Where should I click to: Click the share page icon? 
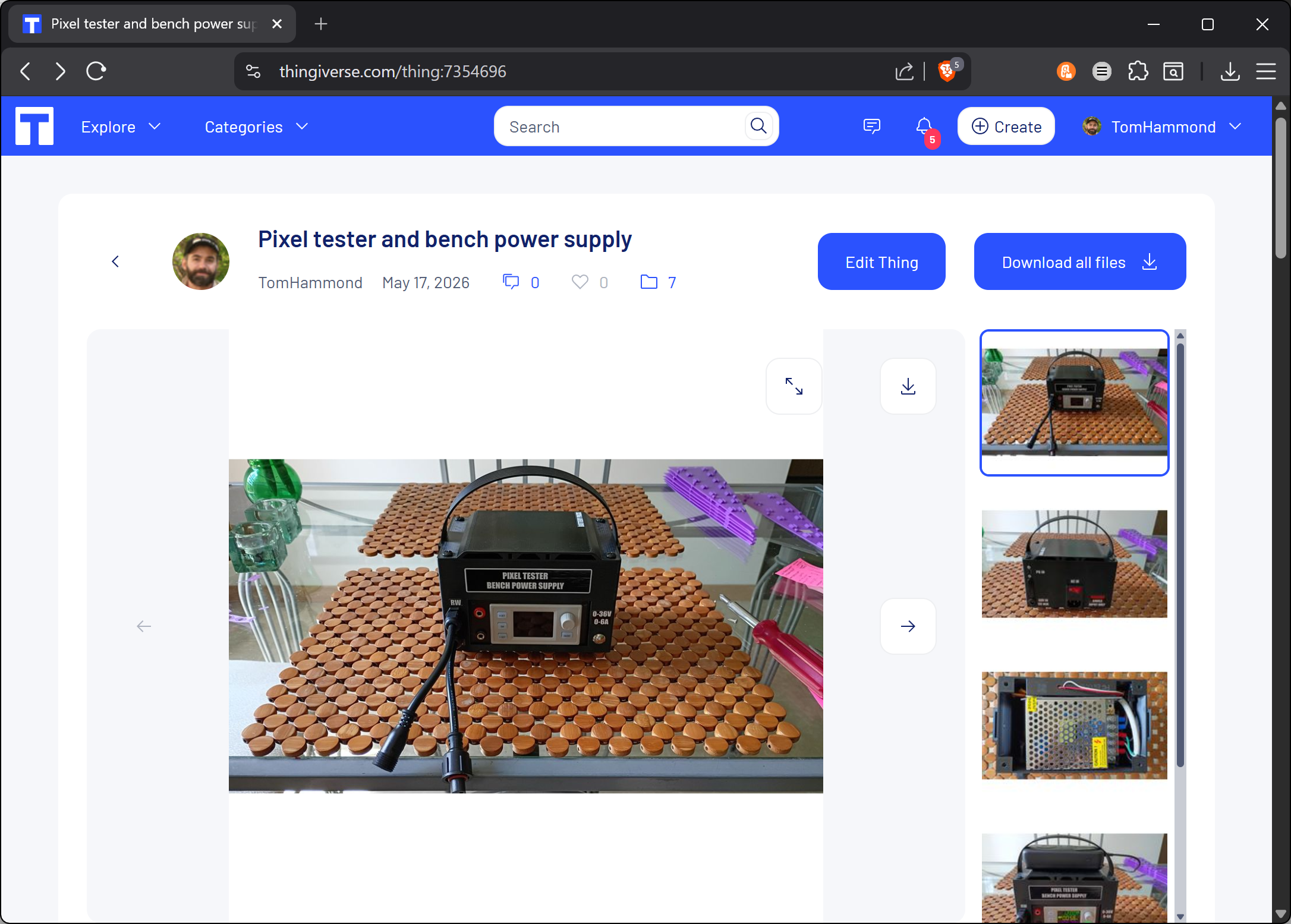904,71
